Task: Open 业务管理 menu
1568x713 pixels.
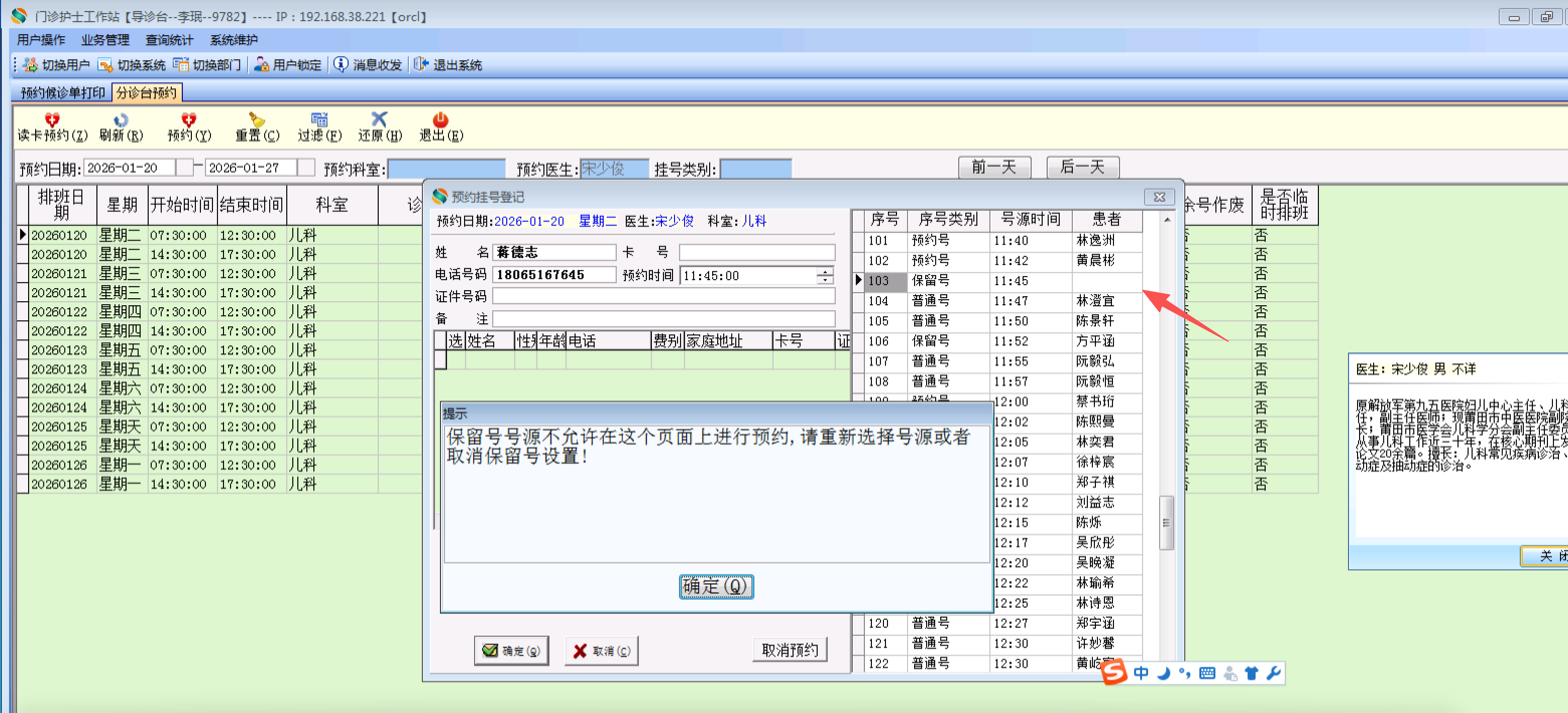Action: pos(104,40)
